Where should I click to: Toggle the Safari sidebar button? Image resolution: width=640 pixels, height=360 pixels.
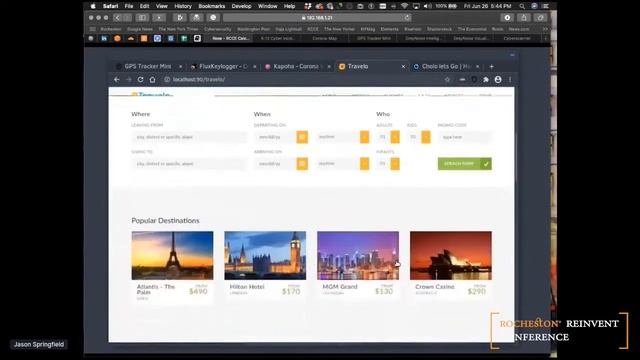click(x=142, y=18)
